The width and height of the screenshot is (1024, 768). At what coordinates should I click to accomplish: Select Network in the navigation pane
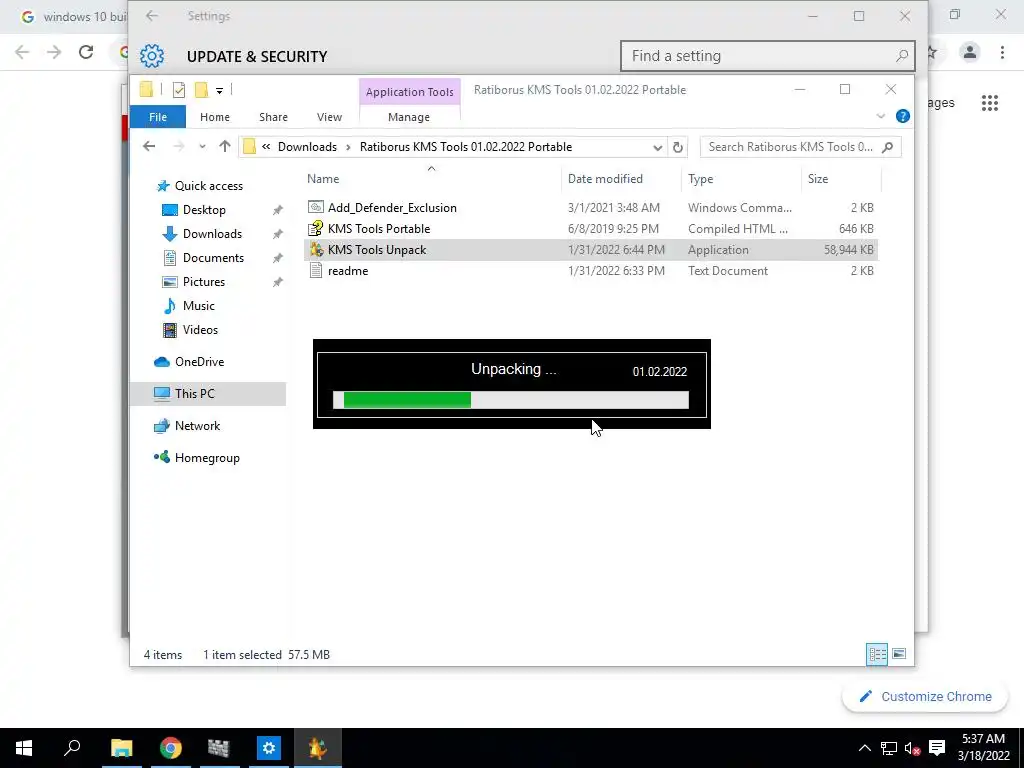point(197,426)
